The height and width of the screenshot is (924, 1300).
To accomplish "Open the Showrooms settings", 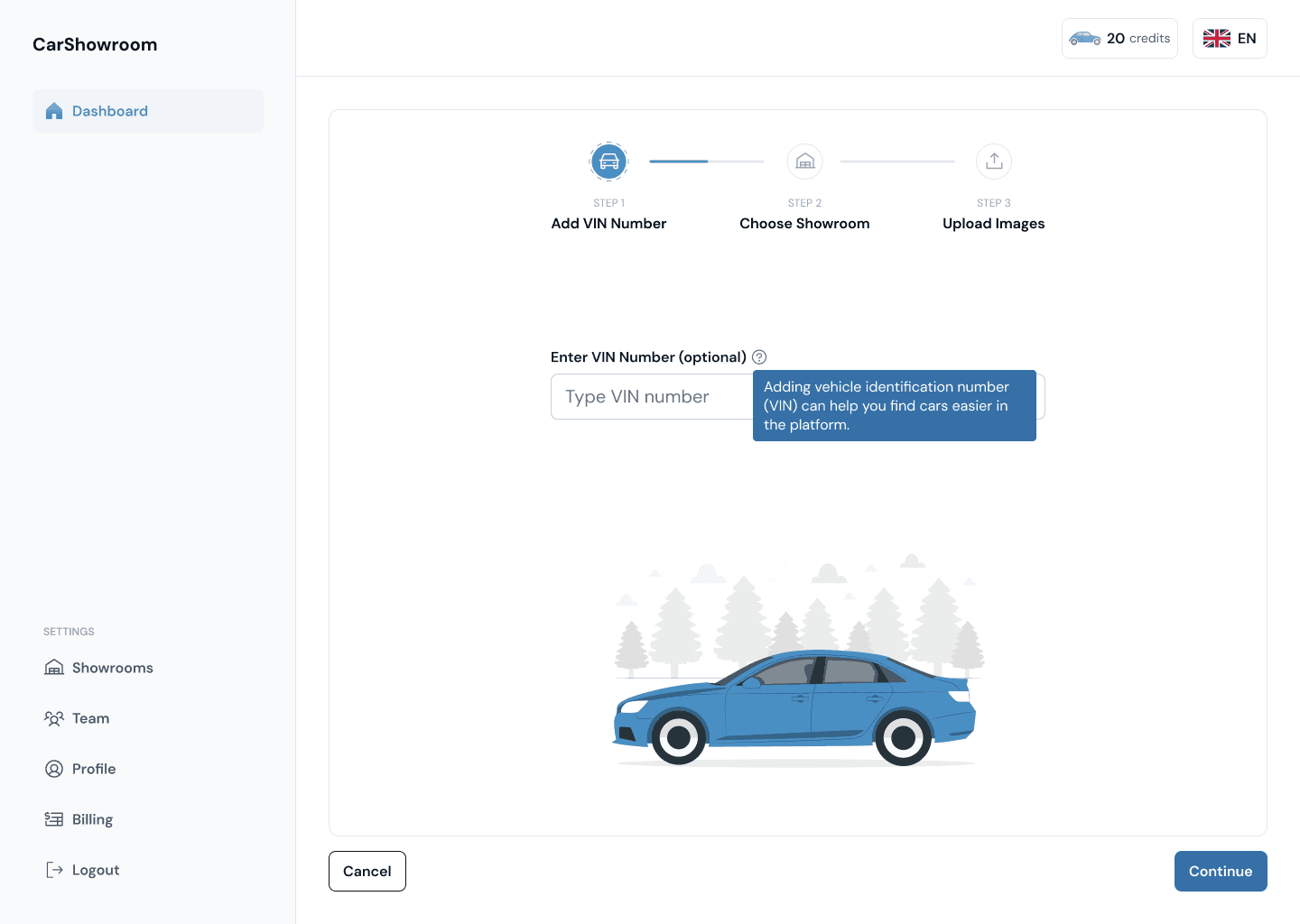I will pyautogui.click(x=99, y=668).
